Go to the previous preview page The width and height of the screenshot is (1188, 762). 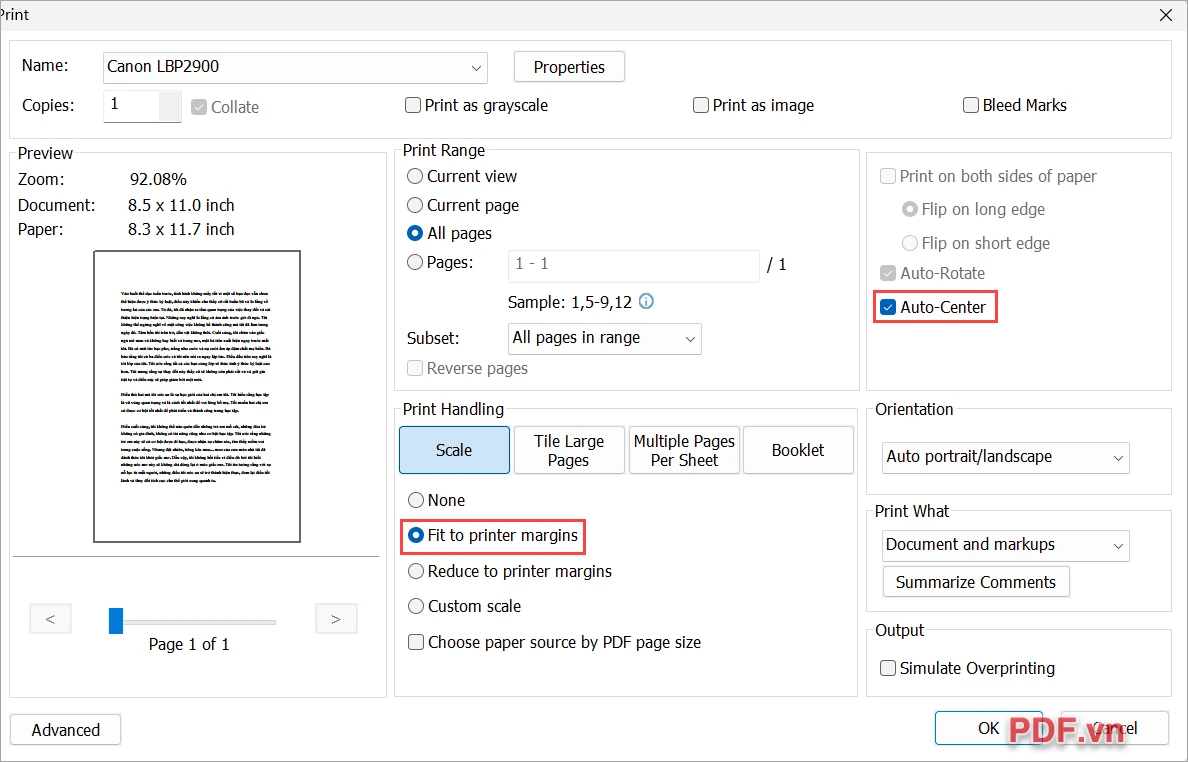[51, 619]
